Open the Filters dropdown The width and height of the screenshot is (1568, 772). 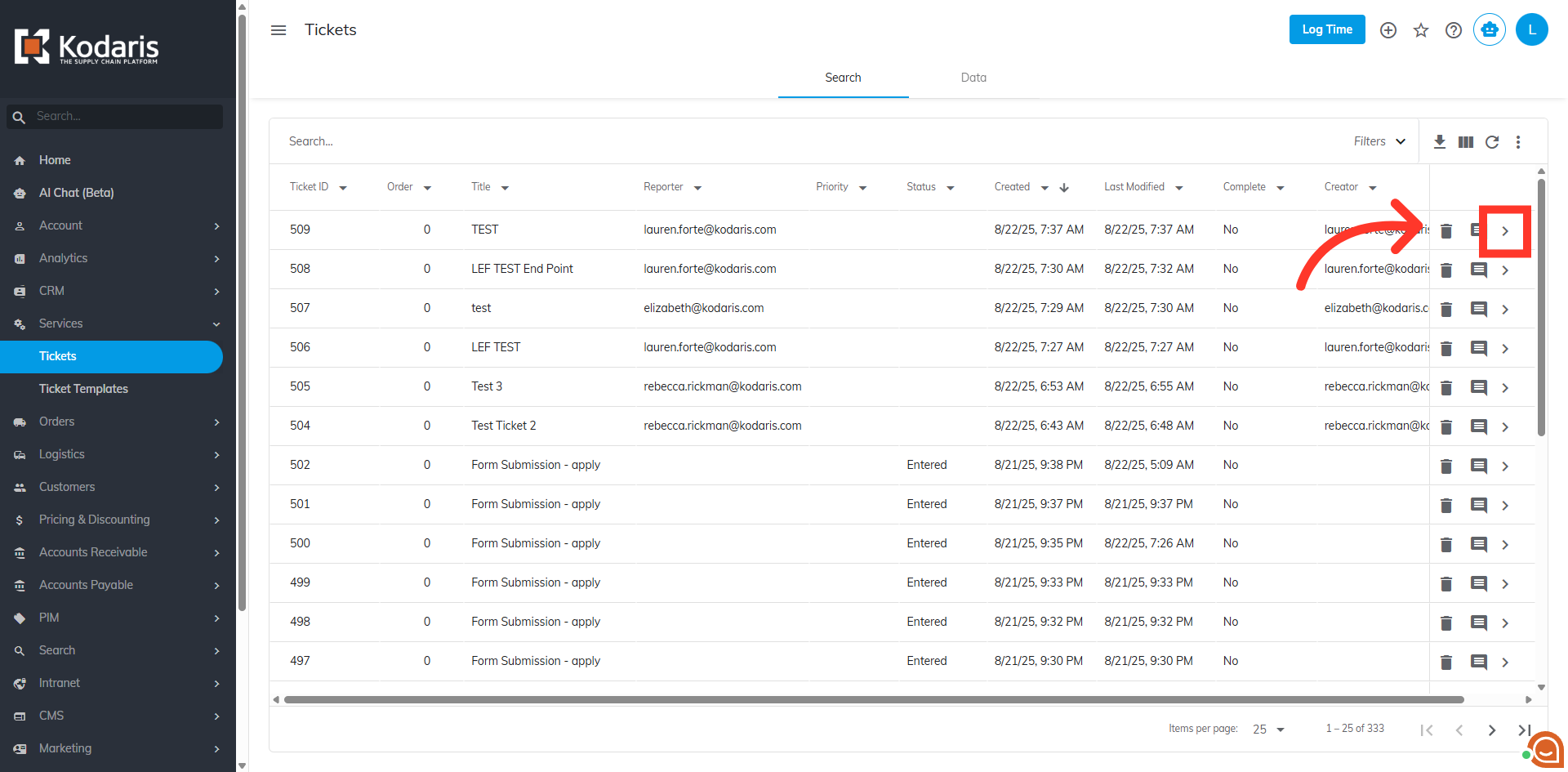click(1379, 141)
